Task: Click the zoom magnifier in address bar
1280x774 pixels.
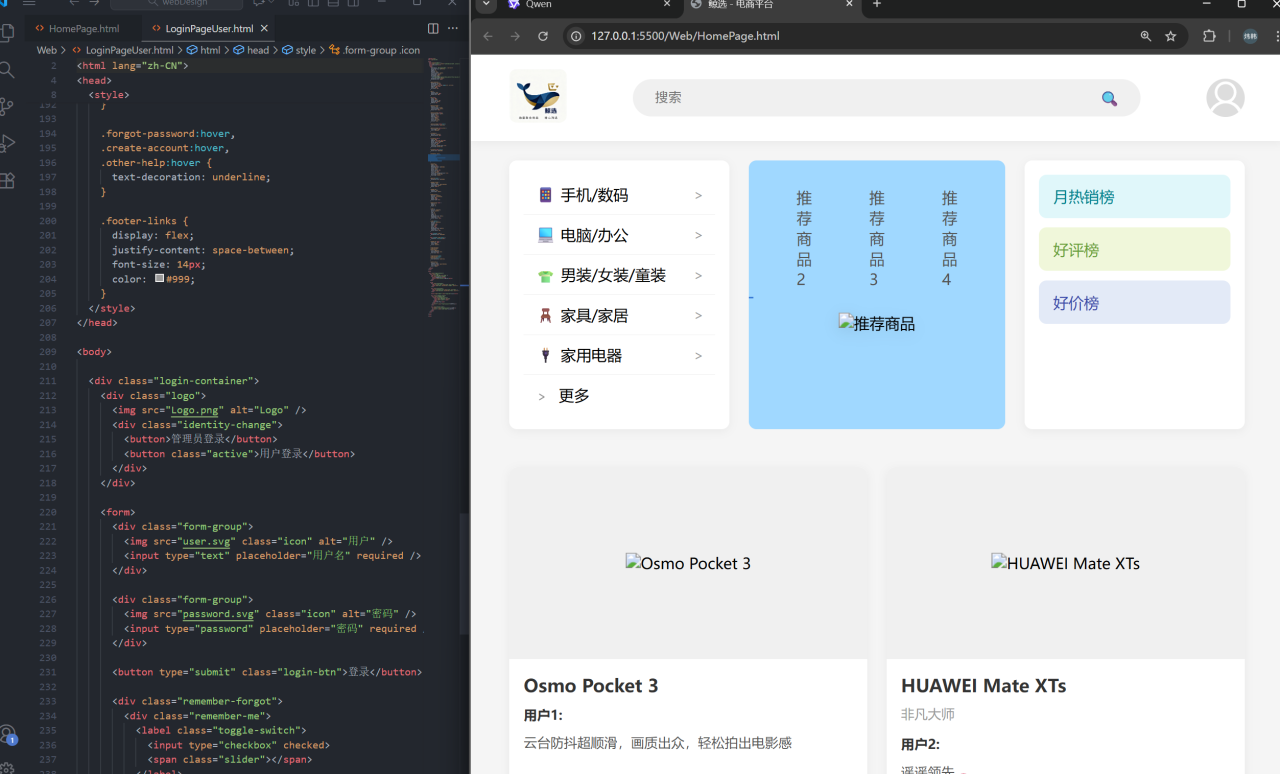Action: click(x=1146, y=36)
